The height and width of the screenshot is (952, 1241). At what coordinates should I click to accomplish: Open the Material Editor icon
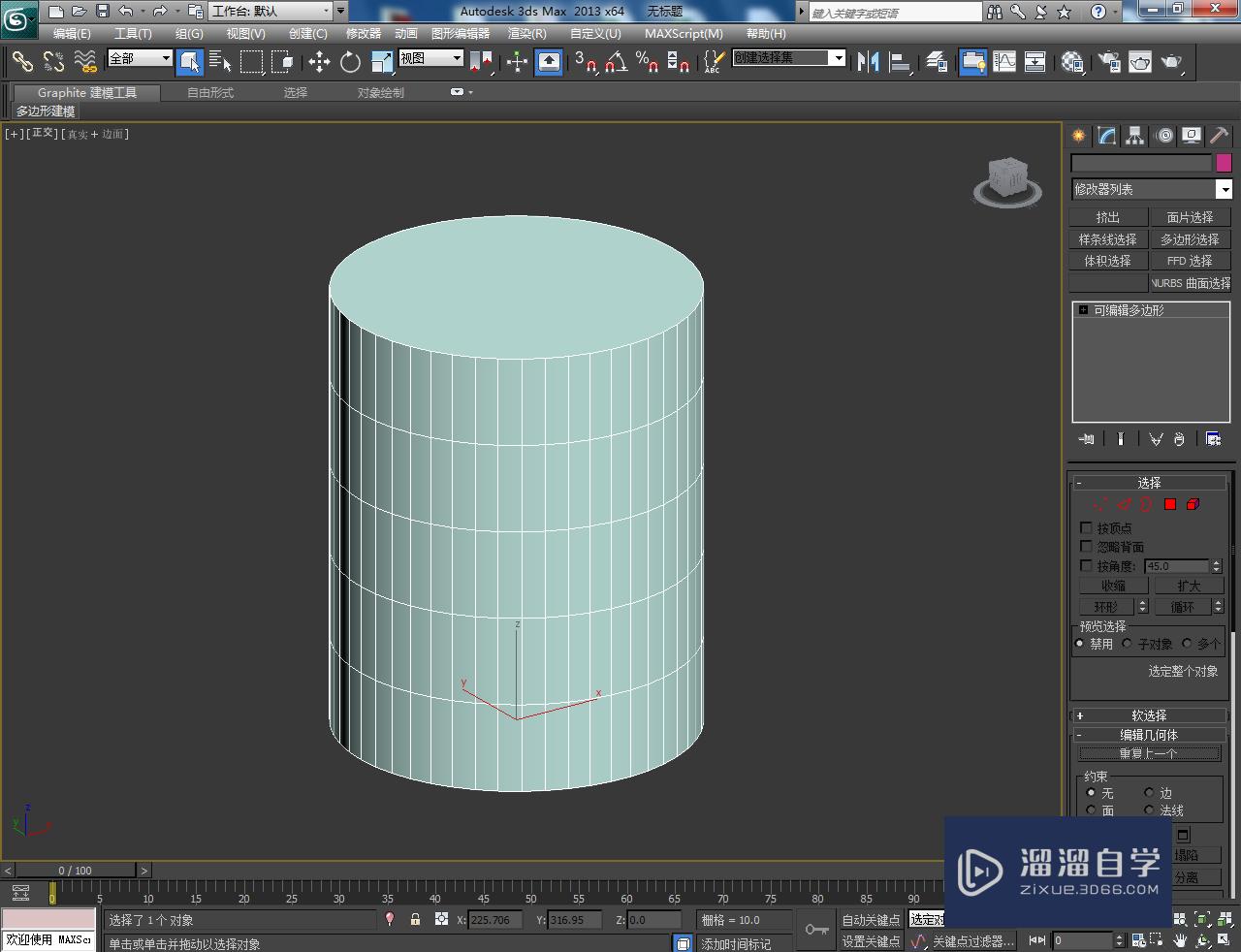click(1071, 62)
